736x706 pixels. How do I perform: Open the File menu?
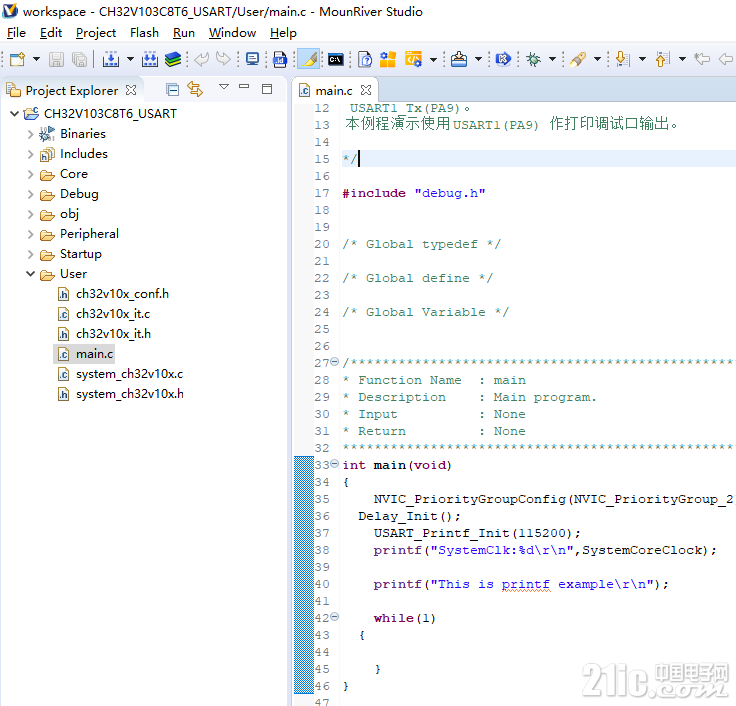pyautogui.click(x=16, y=33)
